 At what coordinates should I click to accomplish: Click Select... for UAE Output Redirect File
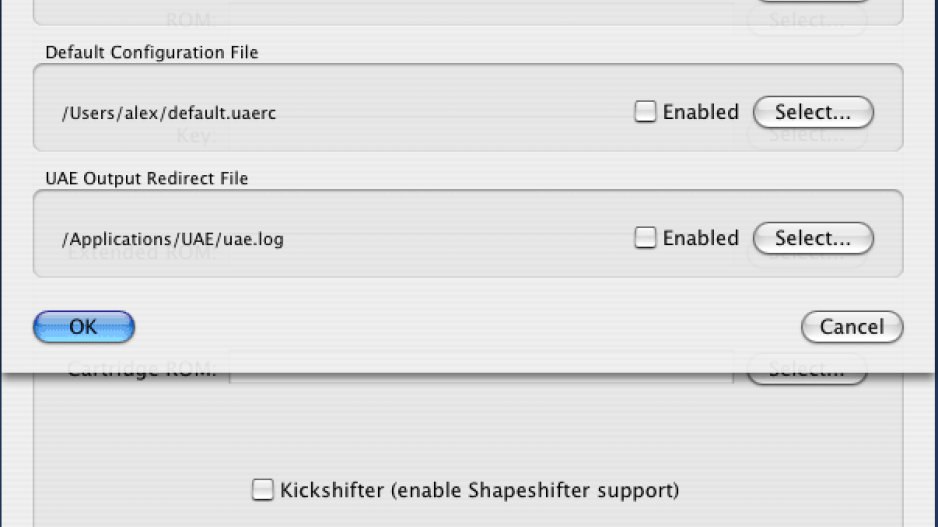813,238
